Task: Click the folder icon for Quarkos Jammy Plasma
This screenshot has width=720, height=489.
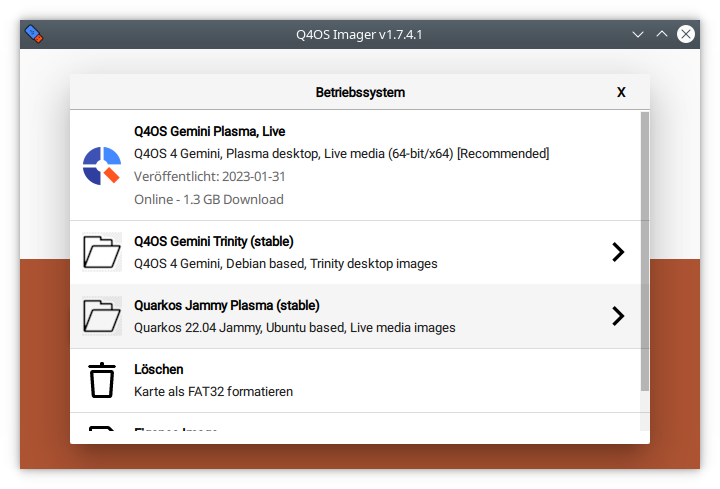Action: coord(102,316)
